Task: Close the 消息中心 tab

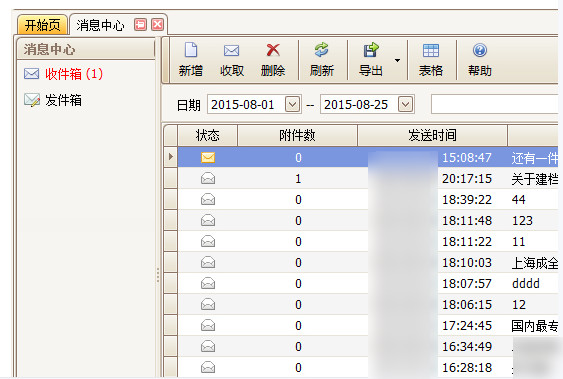Action: point(158,24)
